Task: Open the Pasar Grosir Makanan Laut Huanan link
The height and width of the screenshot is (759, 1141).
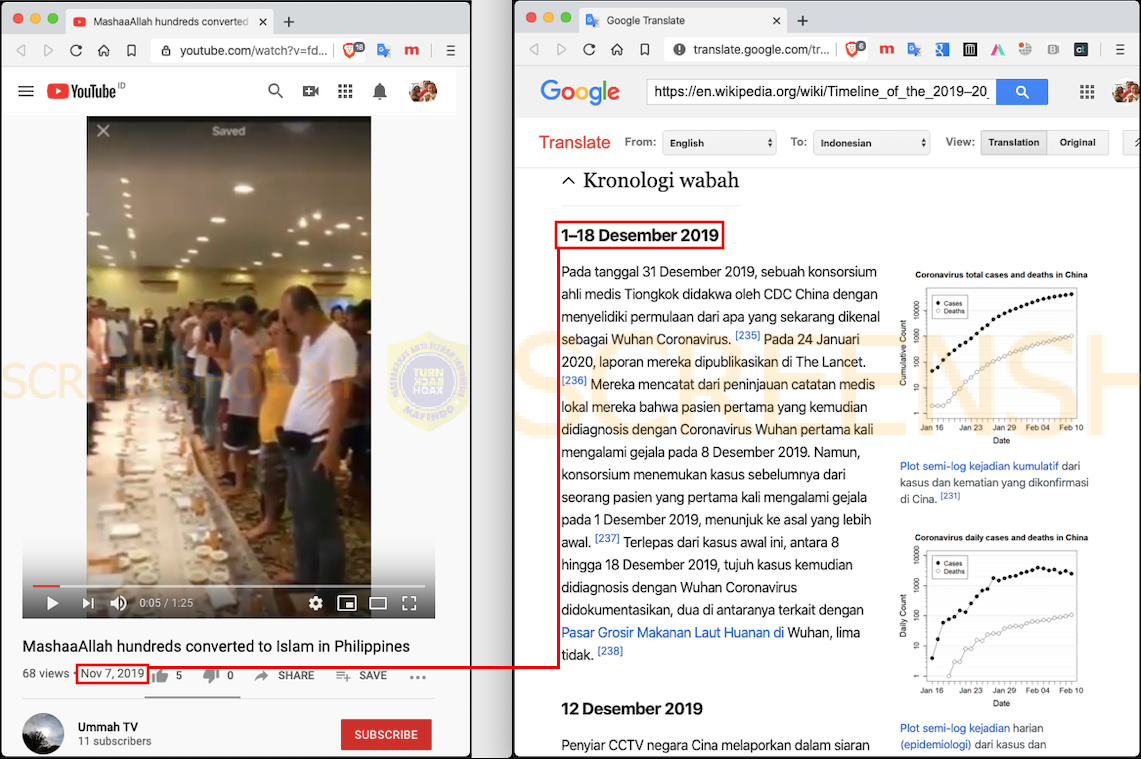Action: point(672,633)
